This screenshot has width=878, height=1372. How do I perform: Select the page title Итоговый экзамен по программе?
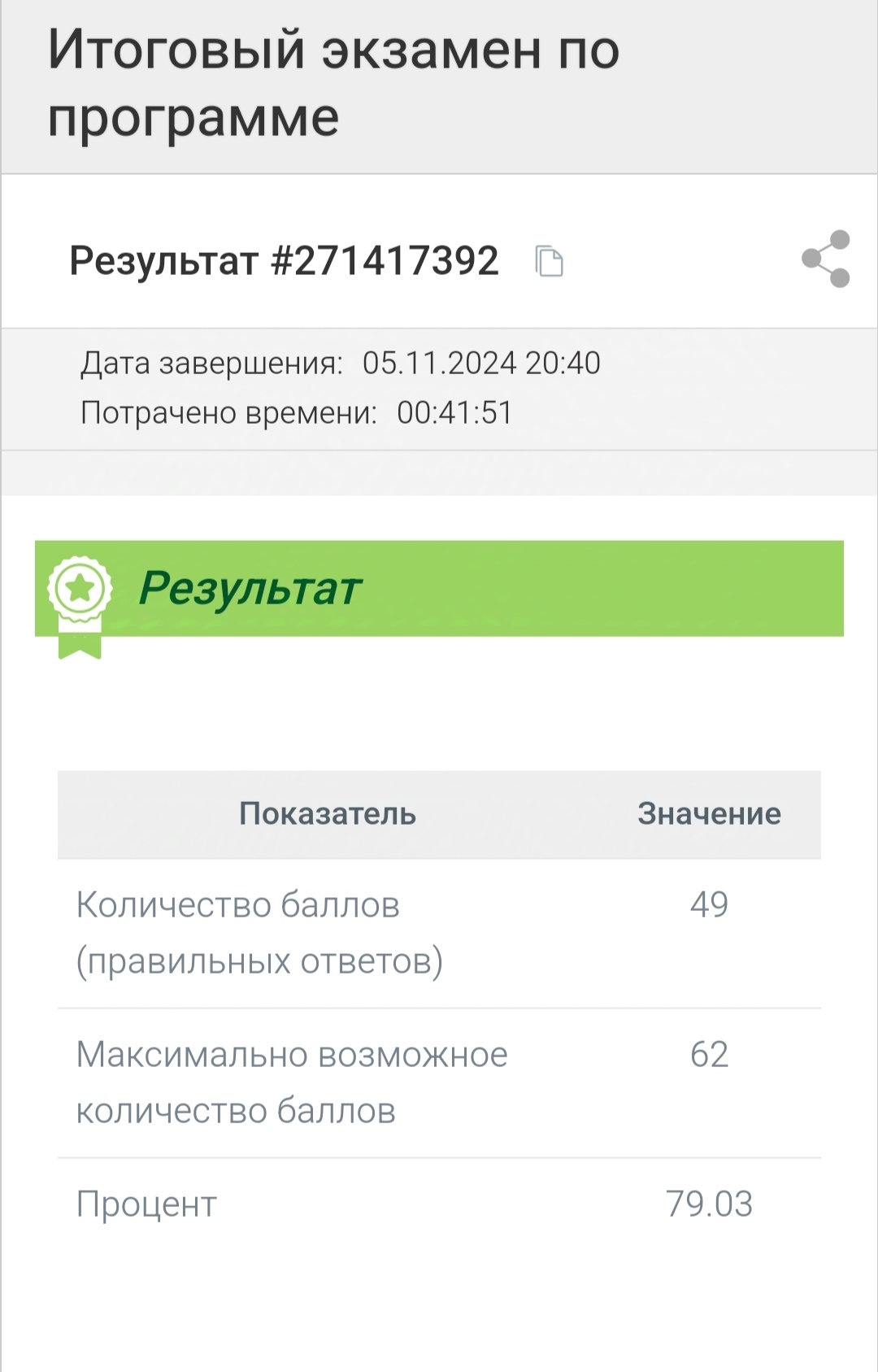333,83
